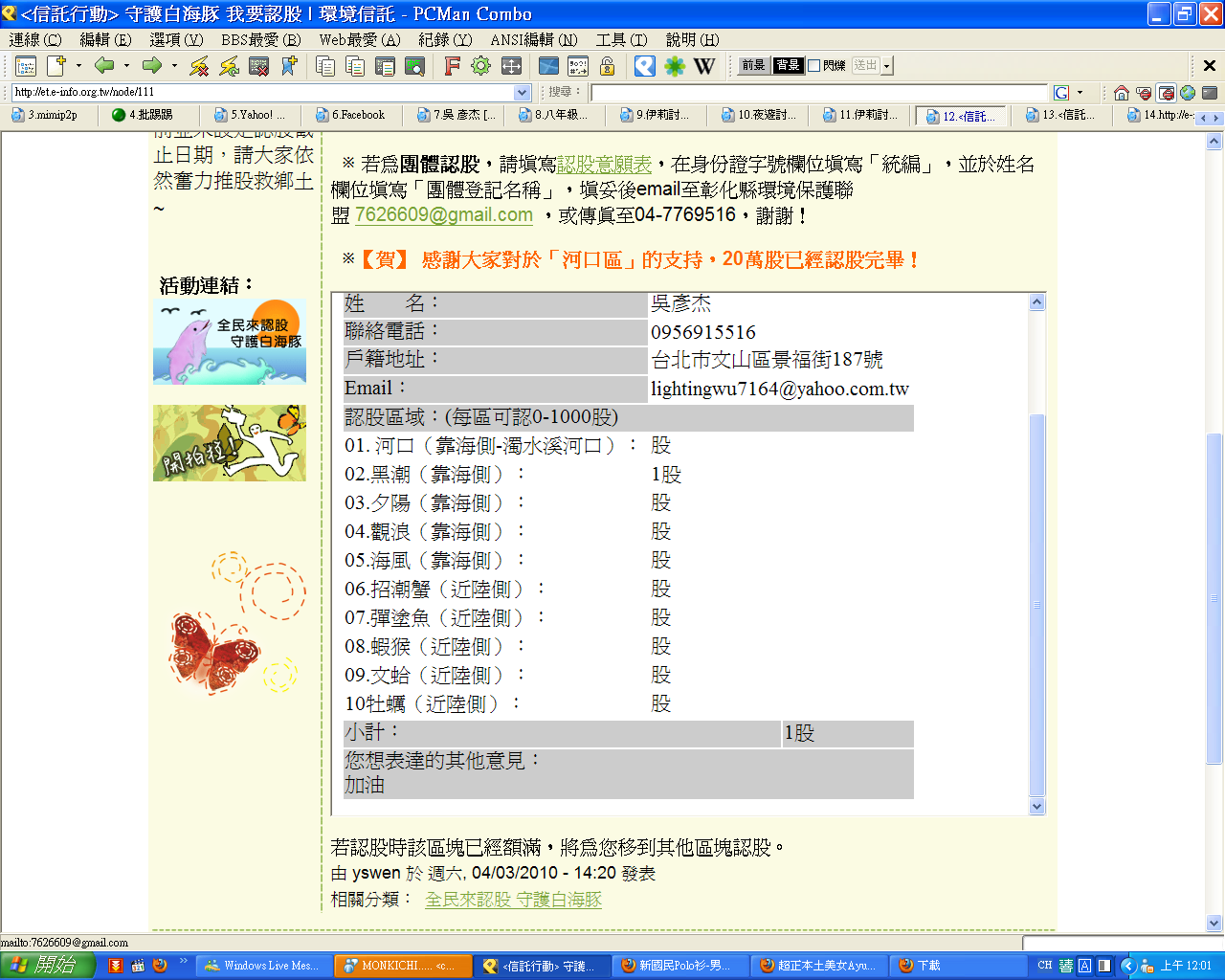Image resolution: width=1225 pixels, height=980 pixels.
Task: Open settings with the green gear icon
Action: click(480, 65)
